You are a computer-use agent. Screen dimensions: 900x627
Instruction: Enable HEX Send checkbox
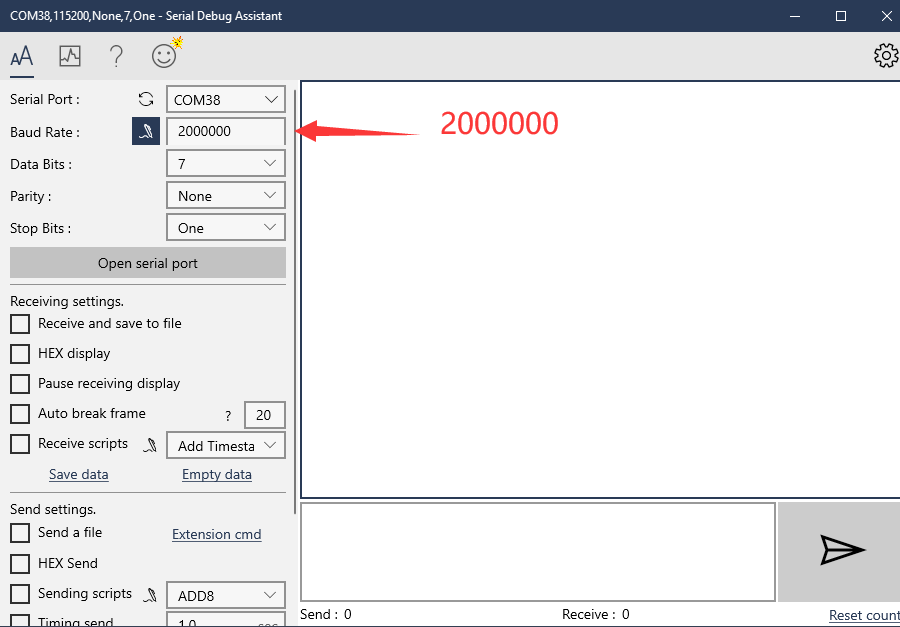pyautogui.click(x=20, y=564)
